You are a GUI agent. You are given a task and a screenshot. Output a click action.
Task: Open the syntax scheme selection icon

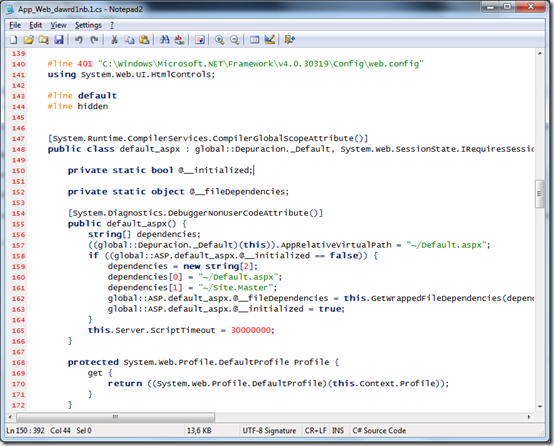point(254,40)
